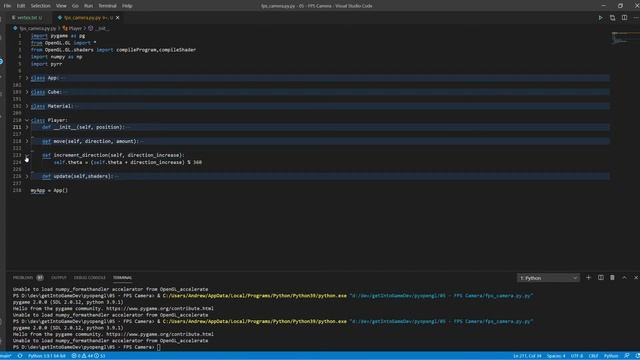Click 'Spaces: 4' indentation setting
640x360 pixels.
tap(556, 356)
